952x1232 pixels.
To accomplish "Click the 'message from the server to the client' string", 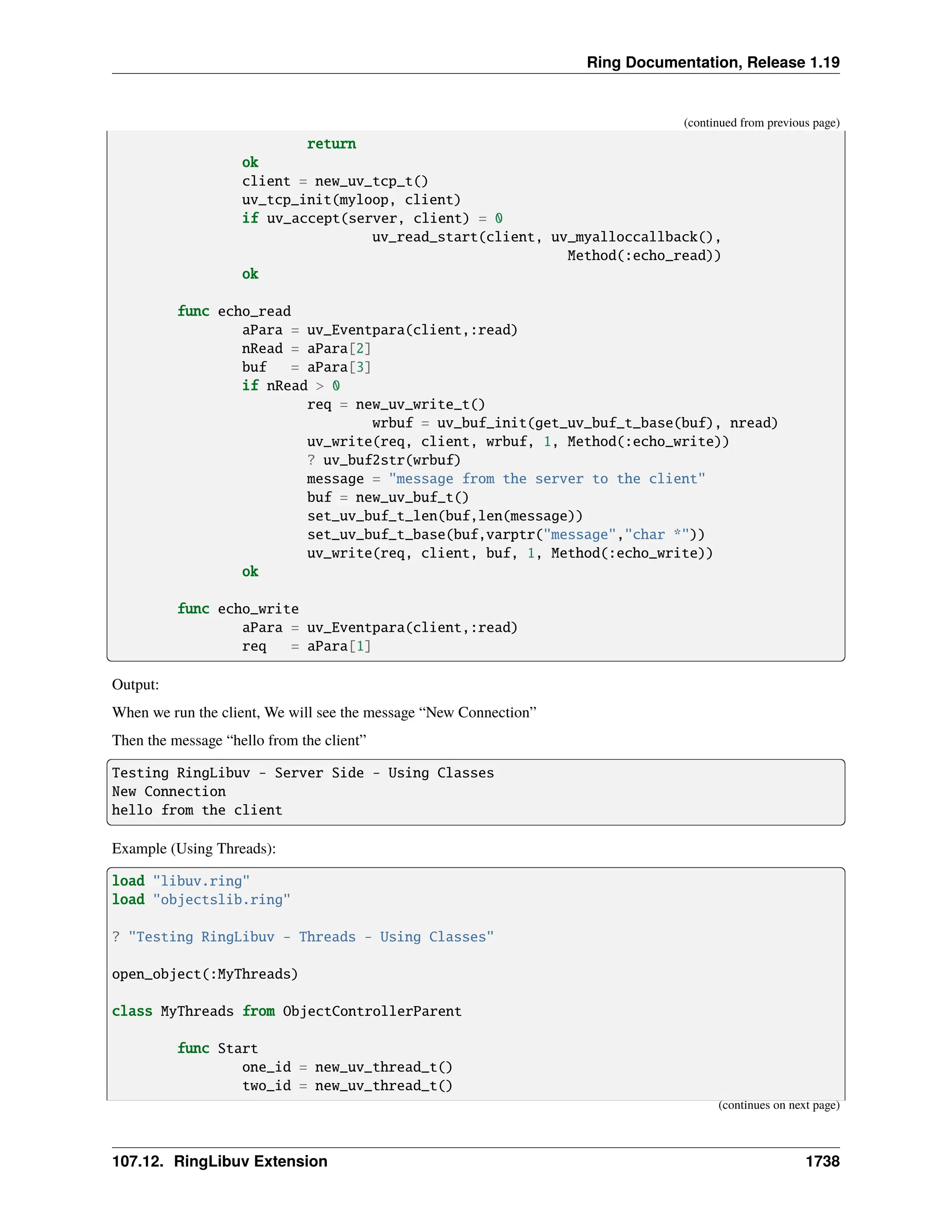I will click(x=547, y=479).
